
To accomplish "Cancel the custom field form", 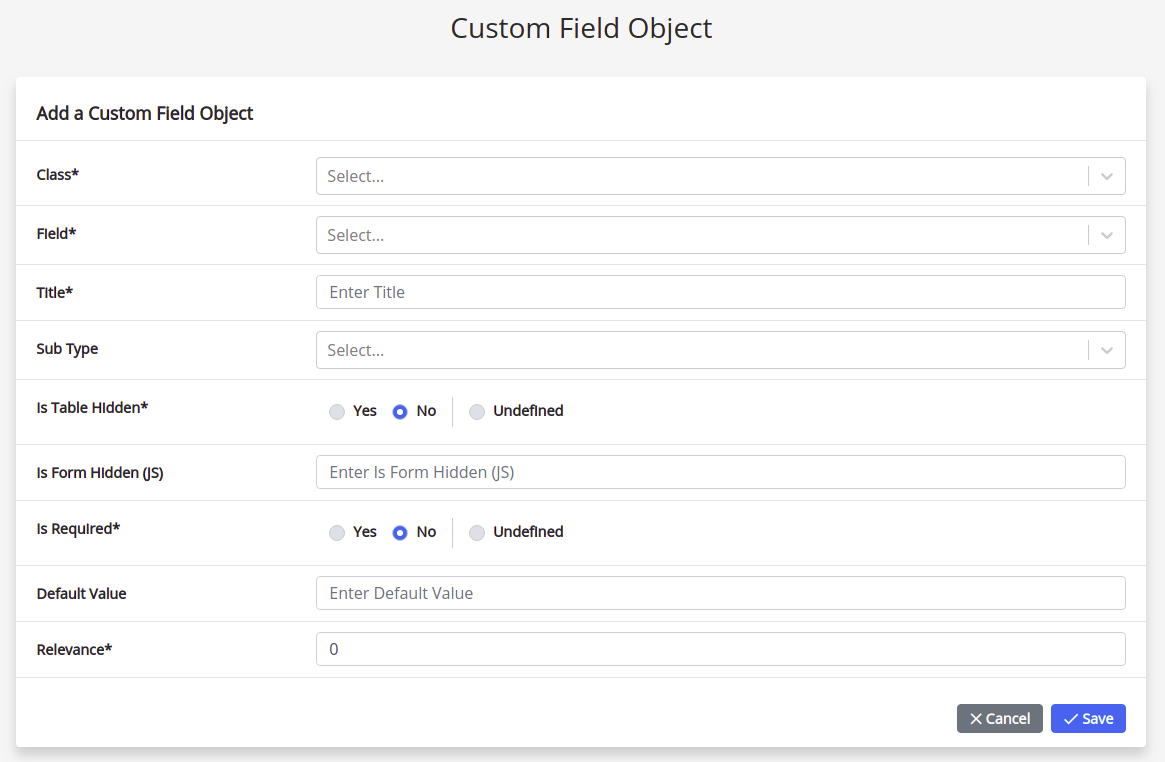I will 999,718.
